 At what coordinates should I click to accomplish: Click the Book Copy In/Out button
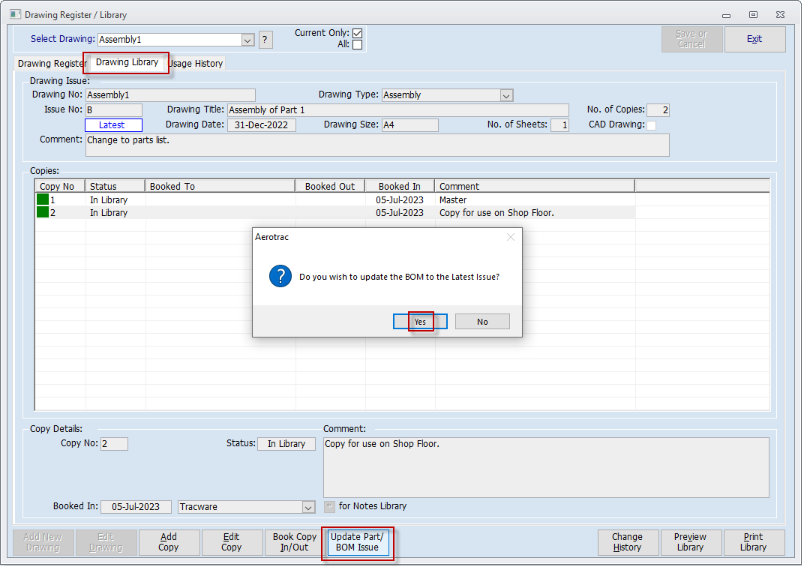point(296,542)
